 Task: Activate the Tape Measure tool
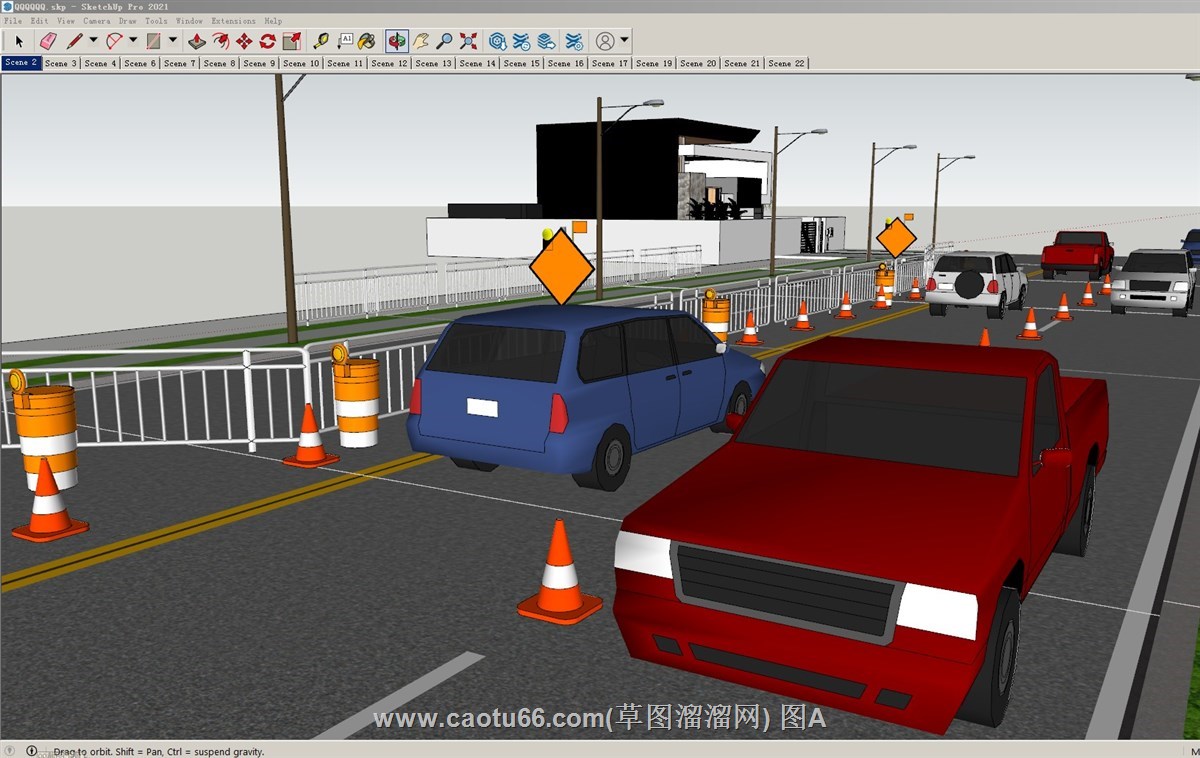pos(320,41)
